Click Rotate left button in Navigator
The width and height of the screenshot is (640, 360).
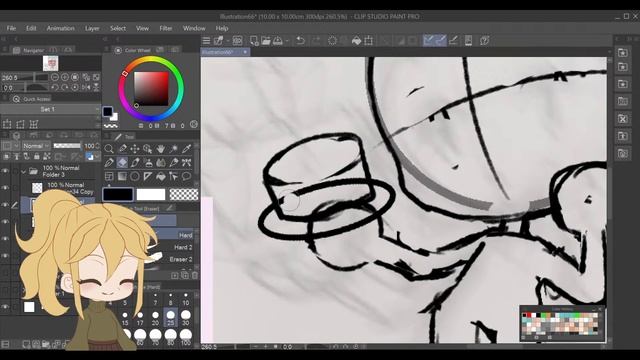click(x=55, y=87)
